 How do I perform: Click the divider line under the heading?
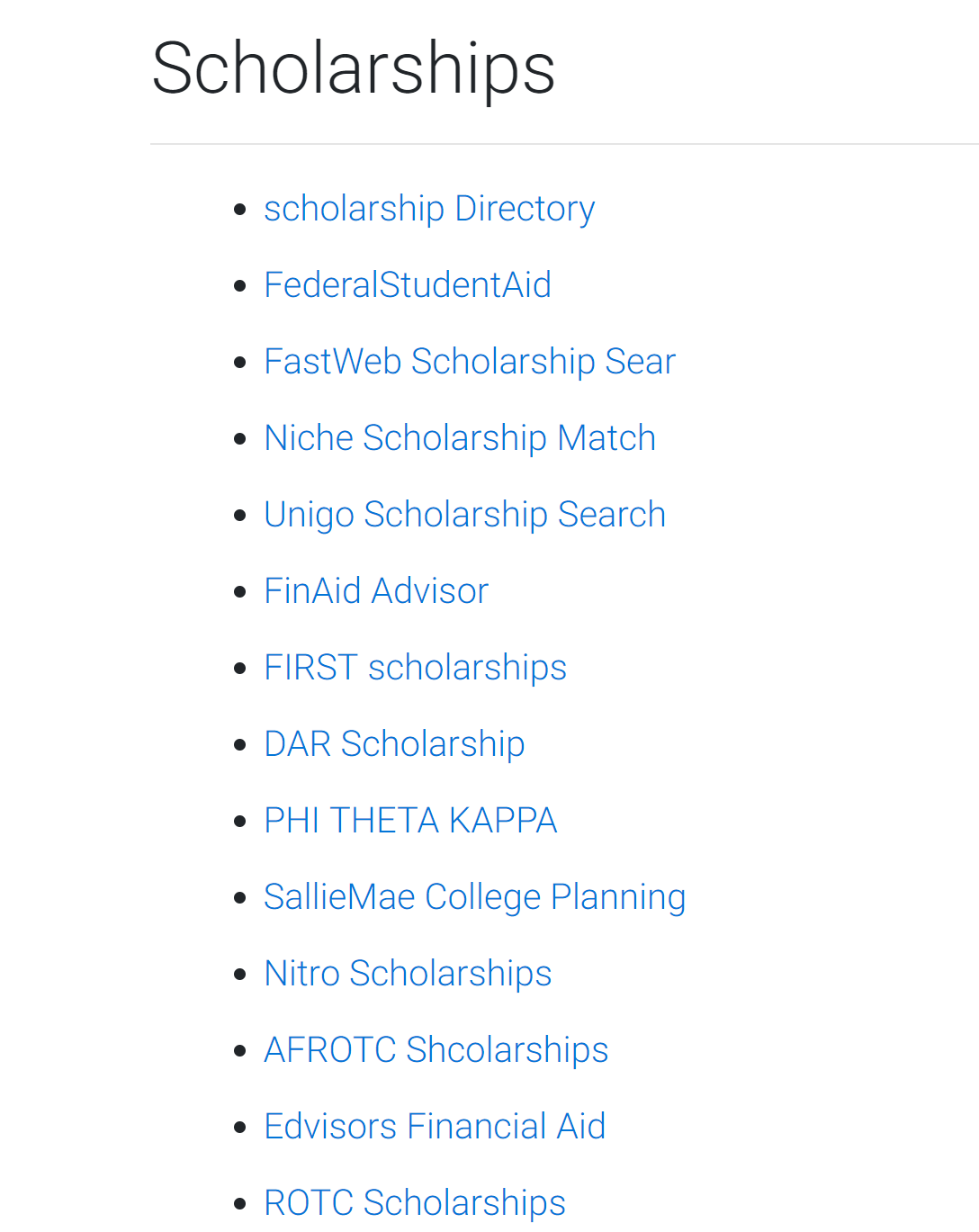click(x=564, y=144)
